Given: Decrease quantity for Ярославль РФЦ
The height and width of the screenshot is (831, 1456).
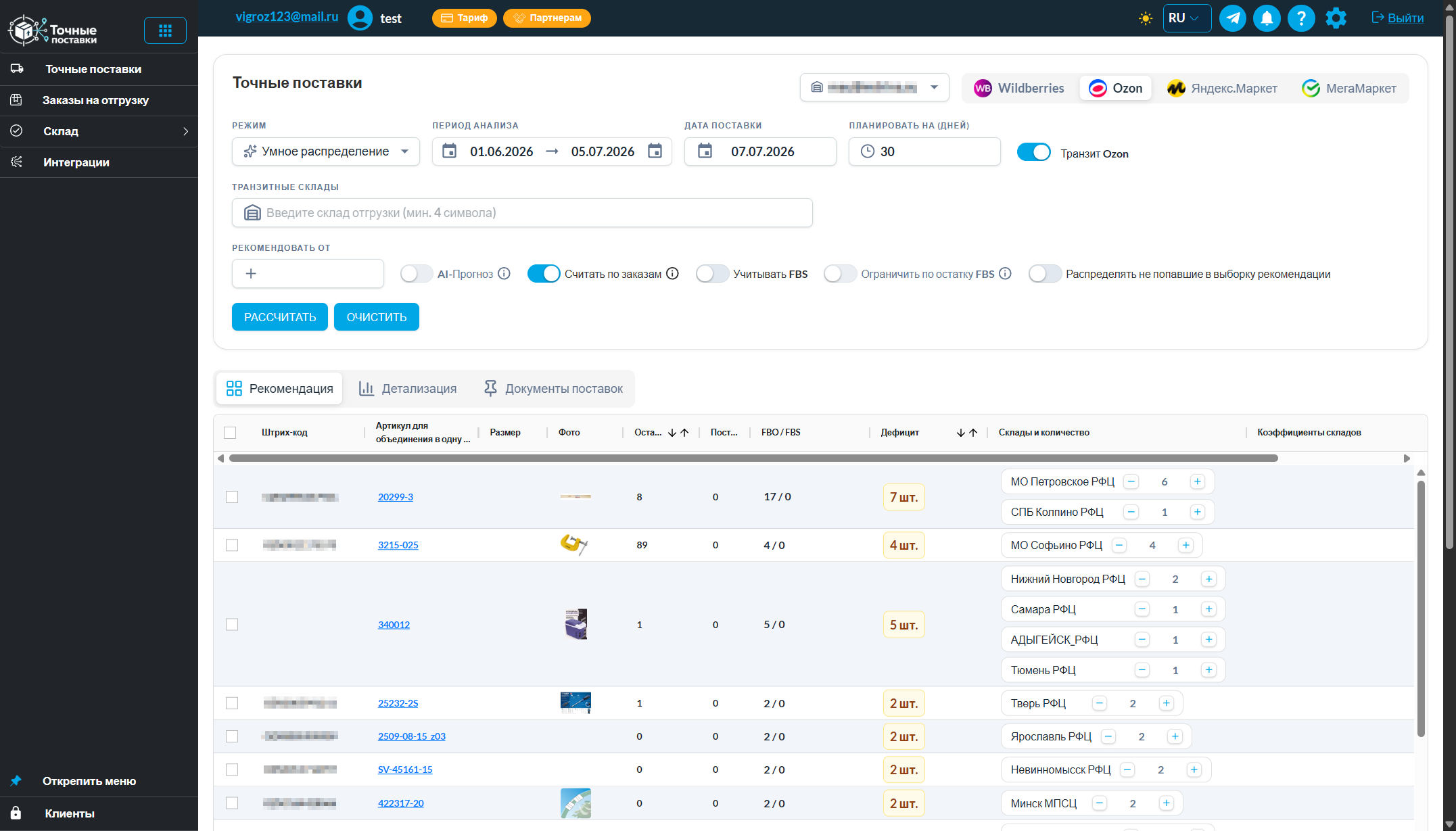Looking at the screenshot, I should tap(1108, 736).
